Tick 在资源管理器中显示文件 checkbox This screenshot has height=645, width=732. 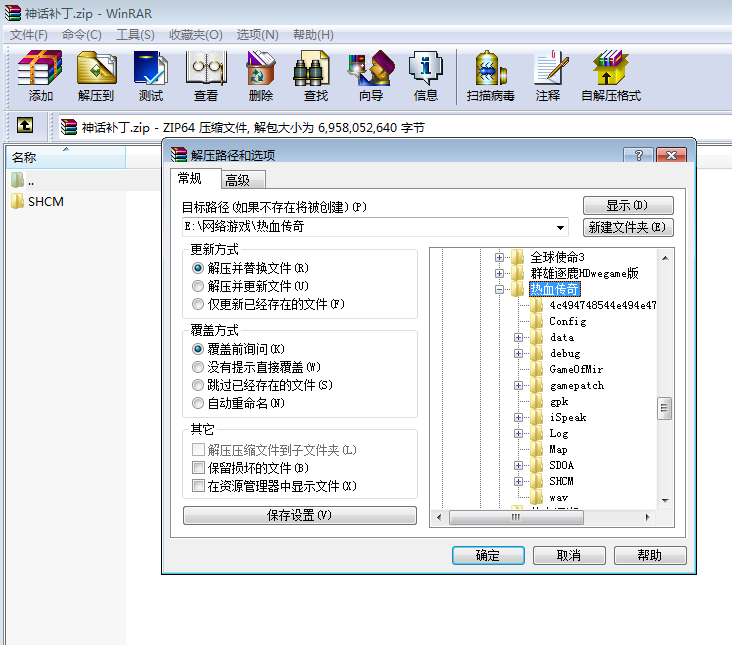point(197,486)
